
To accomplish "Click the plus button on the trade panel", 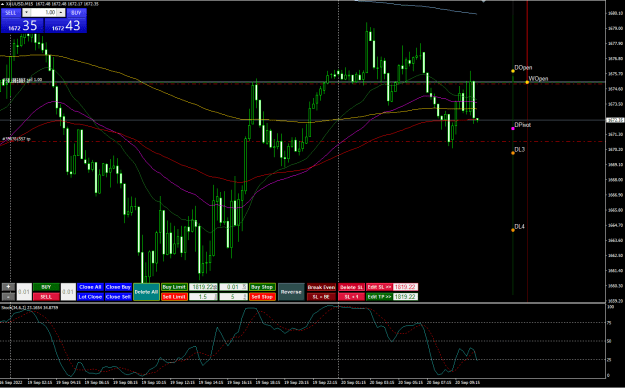I will 8,287.
